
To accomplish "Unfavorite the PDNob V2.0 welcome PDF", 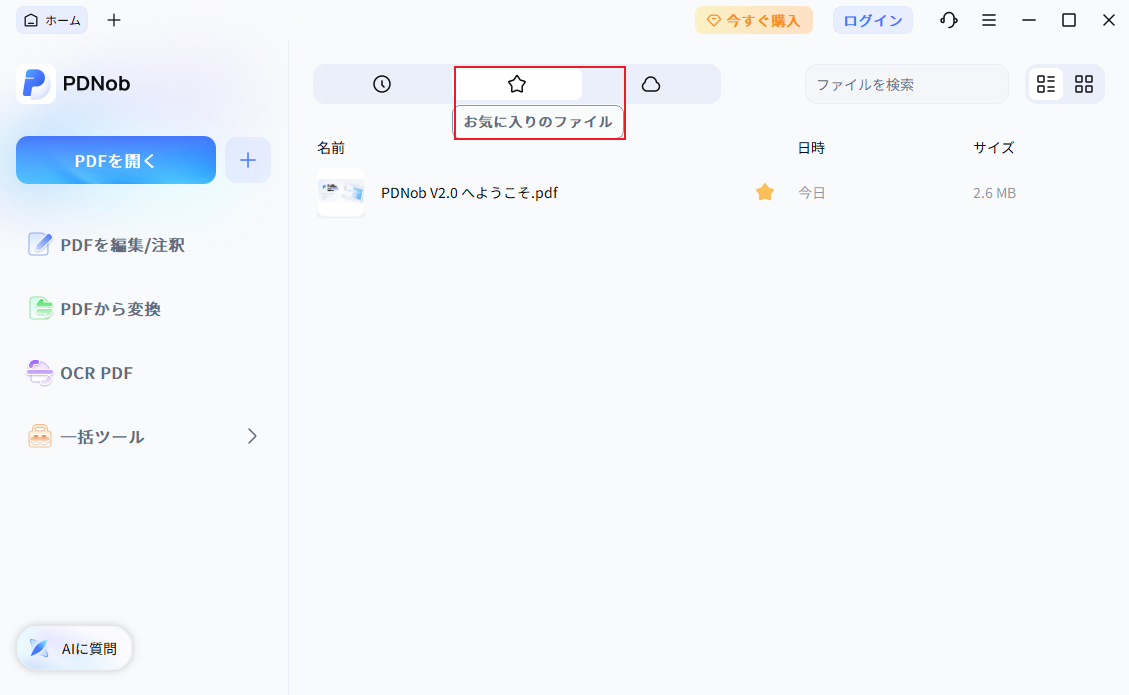I will tap(765, 192).
